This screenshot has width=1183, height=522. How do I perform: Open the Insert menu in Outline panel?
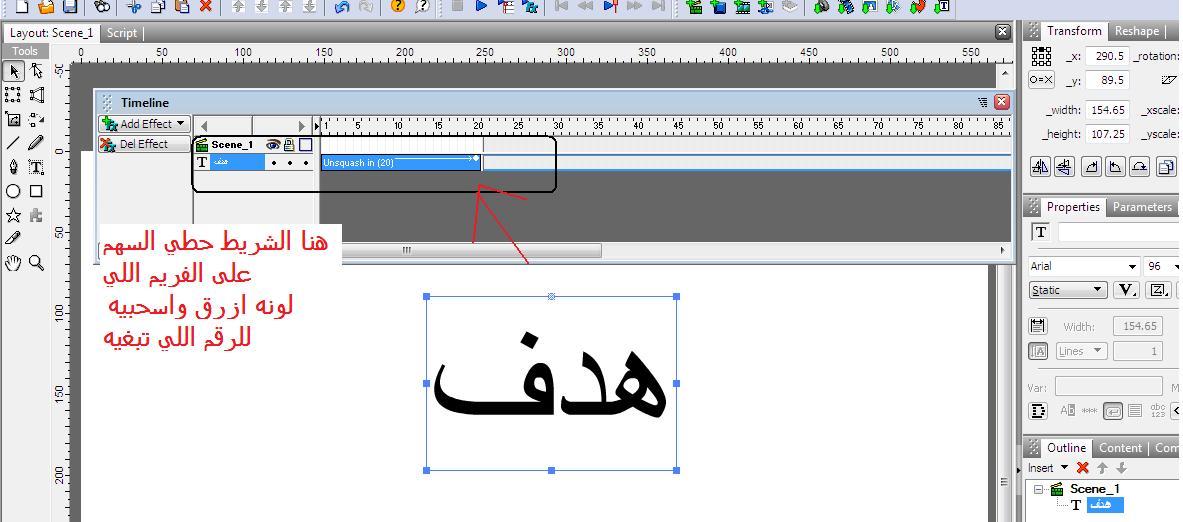pos(1048,468)
